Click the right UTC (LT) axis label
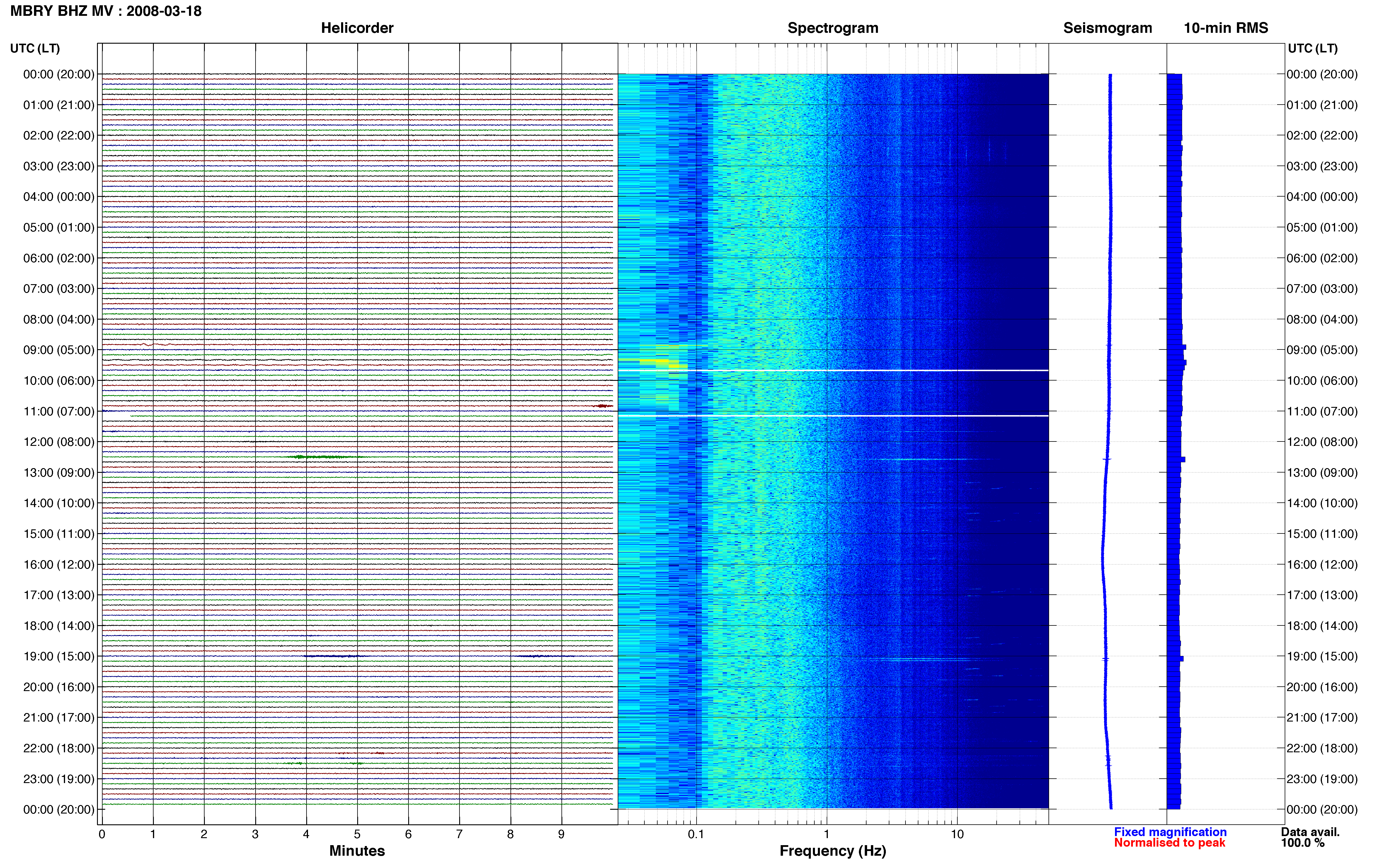Screen dimensions: 1389x868 pos(1313,48)
